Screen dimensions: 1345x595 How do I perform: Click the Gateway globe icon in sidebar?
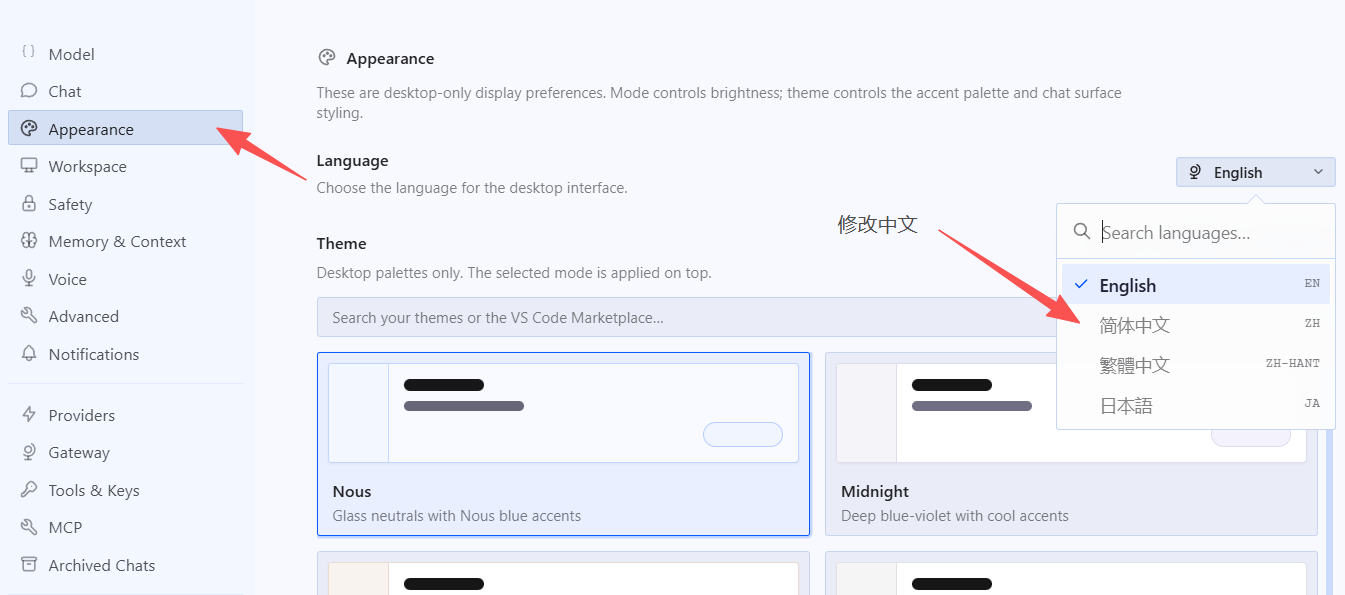(x=29, y=452)
